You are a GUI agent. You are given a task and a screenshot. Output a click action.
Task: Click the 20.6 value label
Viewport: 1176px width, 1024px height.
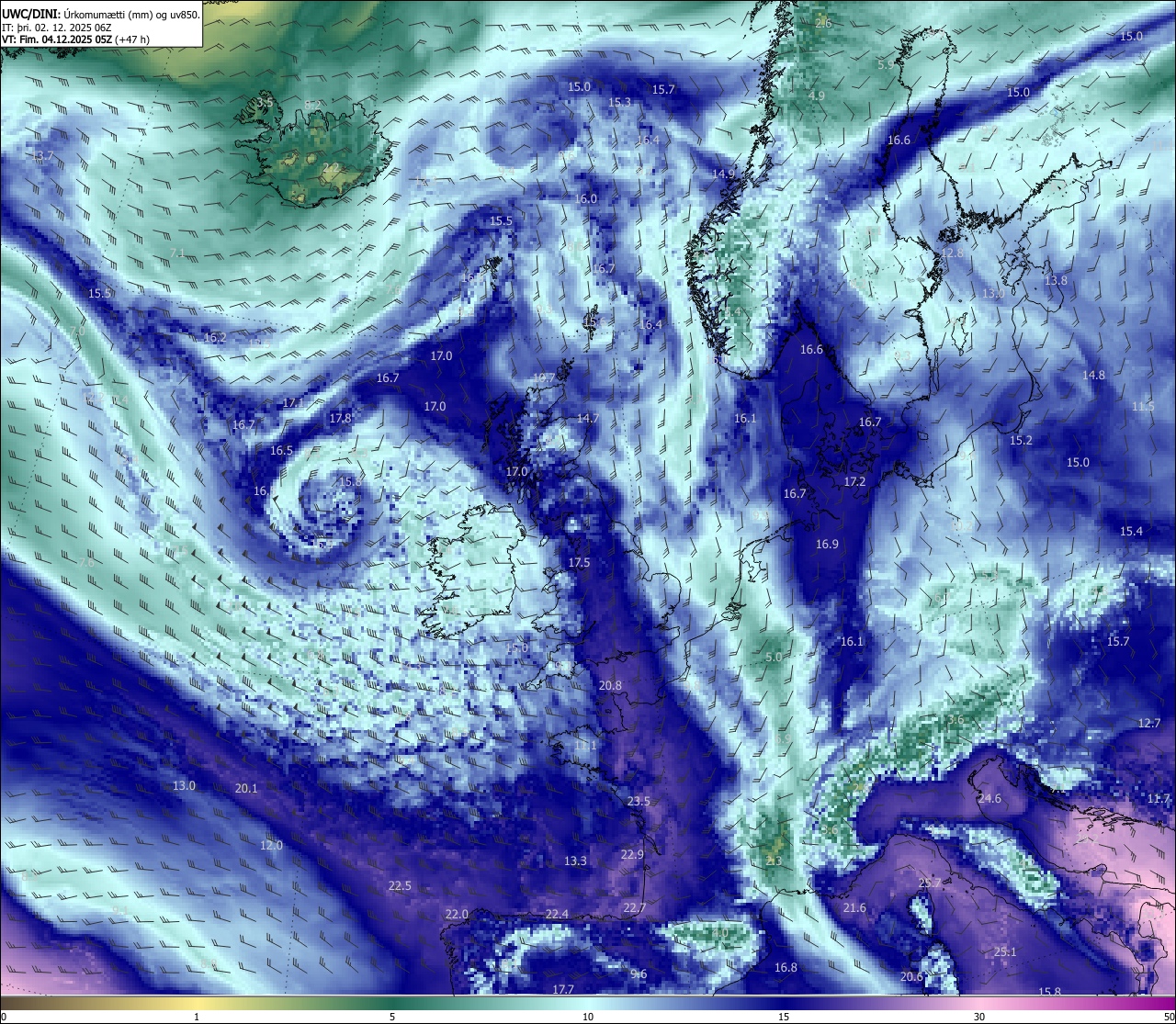pos(911,977)
